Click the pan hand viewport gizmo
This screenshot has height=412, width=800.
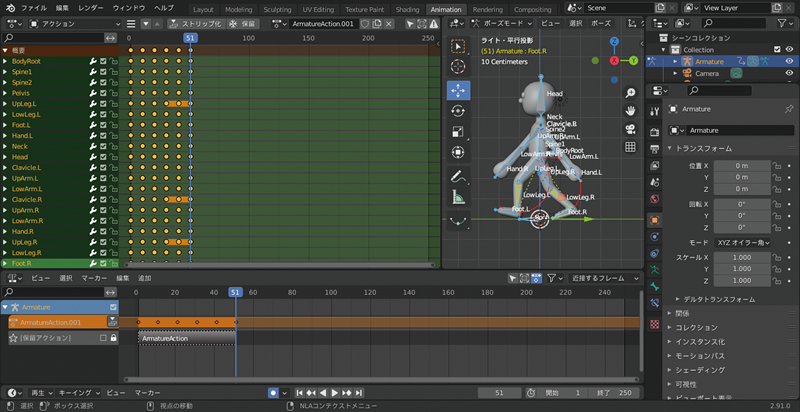(x=631, y=111)
